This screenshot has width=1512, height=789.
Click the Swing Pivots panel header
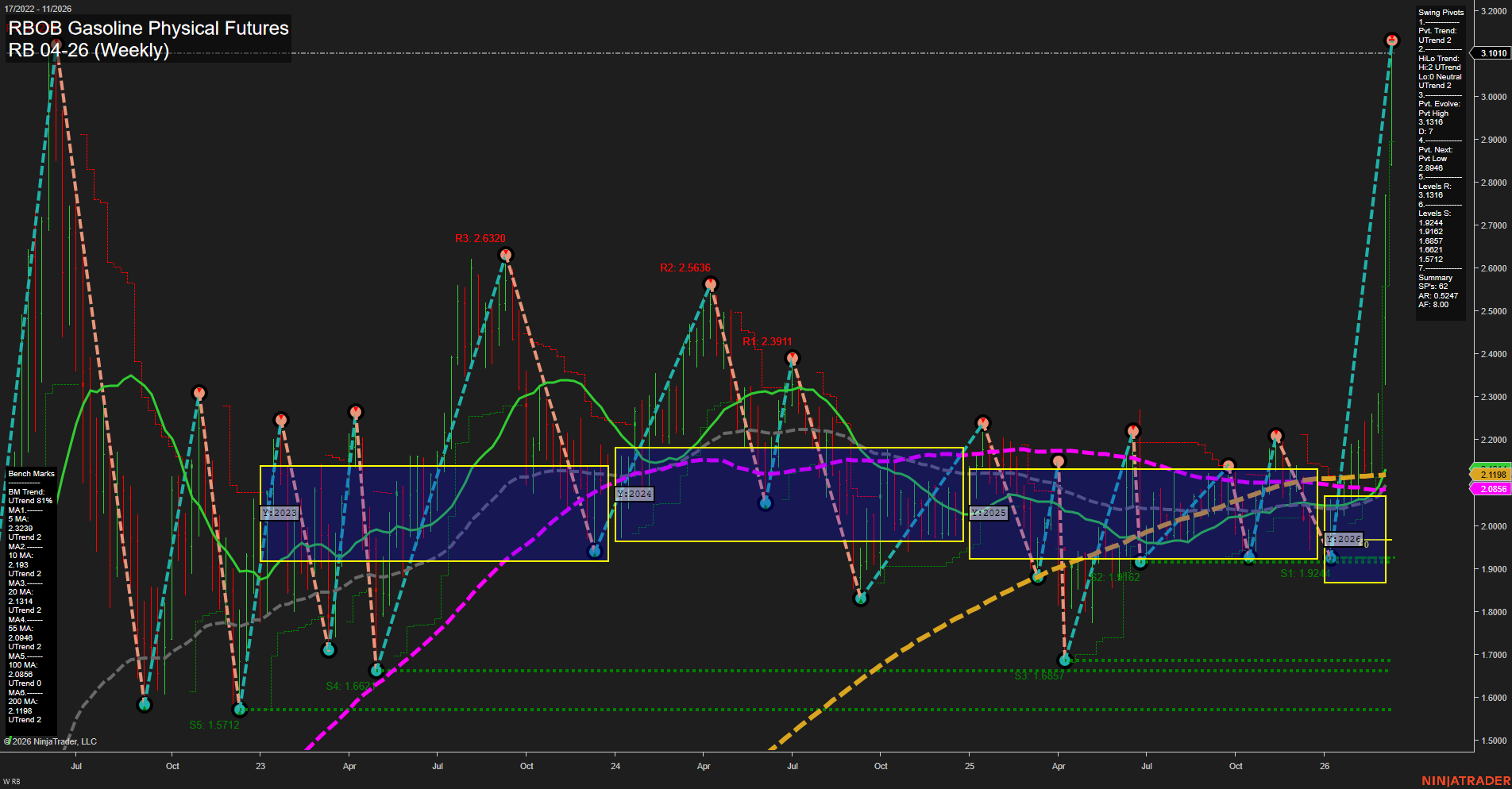click(1439, 12)
